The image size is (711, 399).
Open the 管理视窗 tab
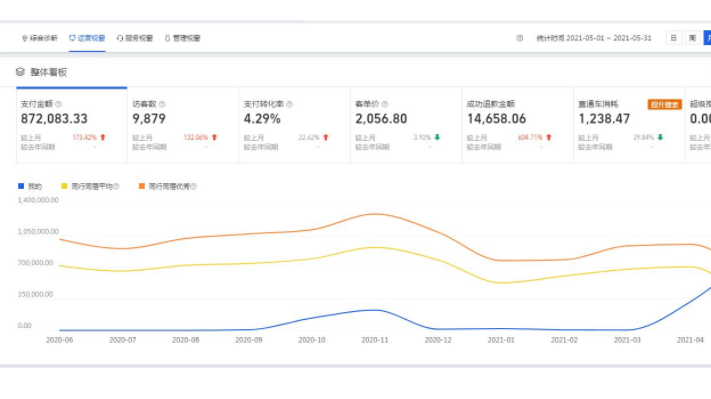tap(182, 38)
